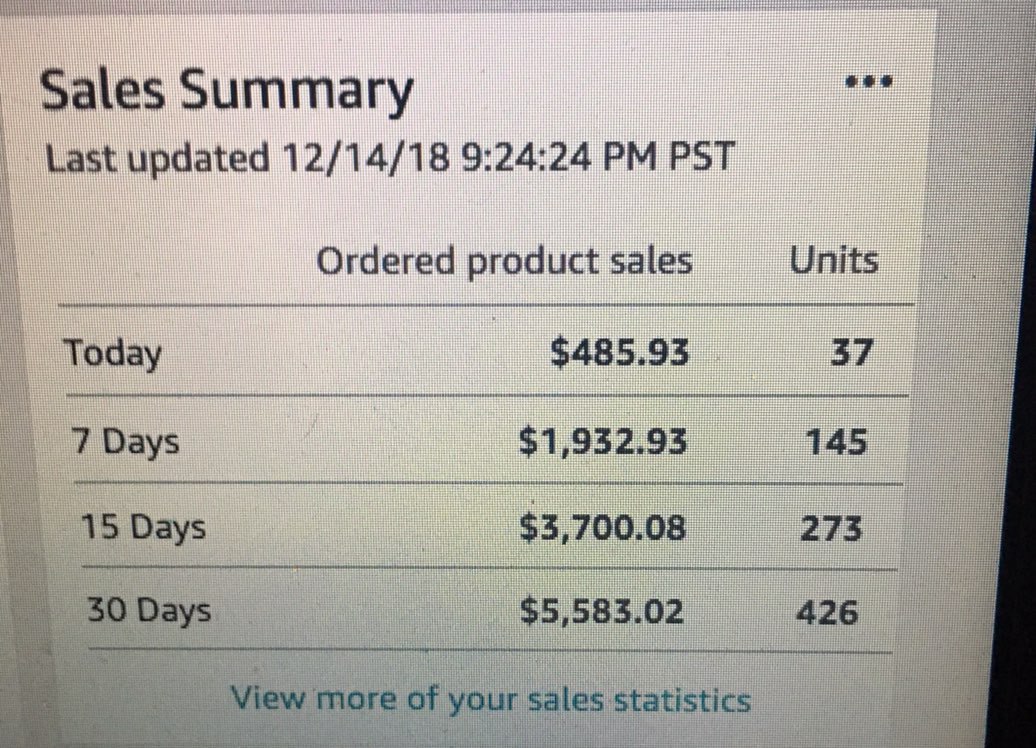Click today's units value 37

(850, 352)
